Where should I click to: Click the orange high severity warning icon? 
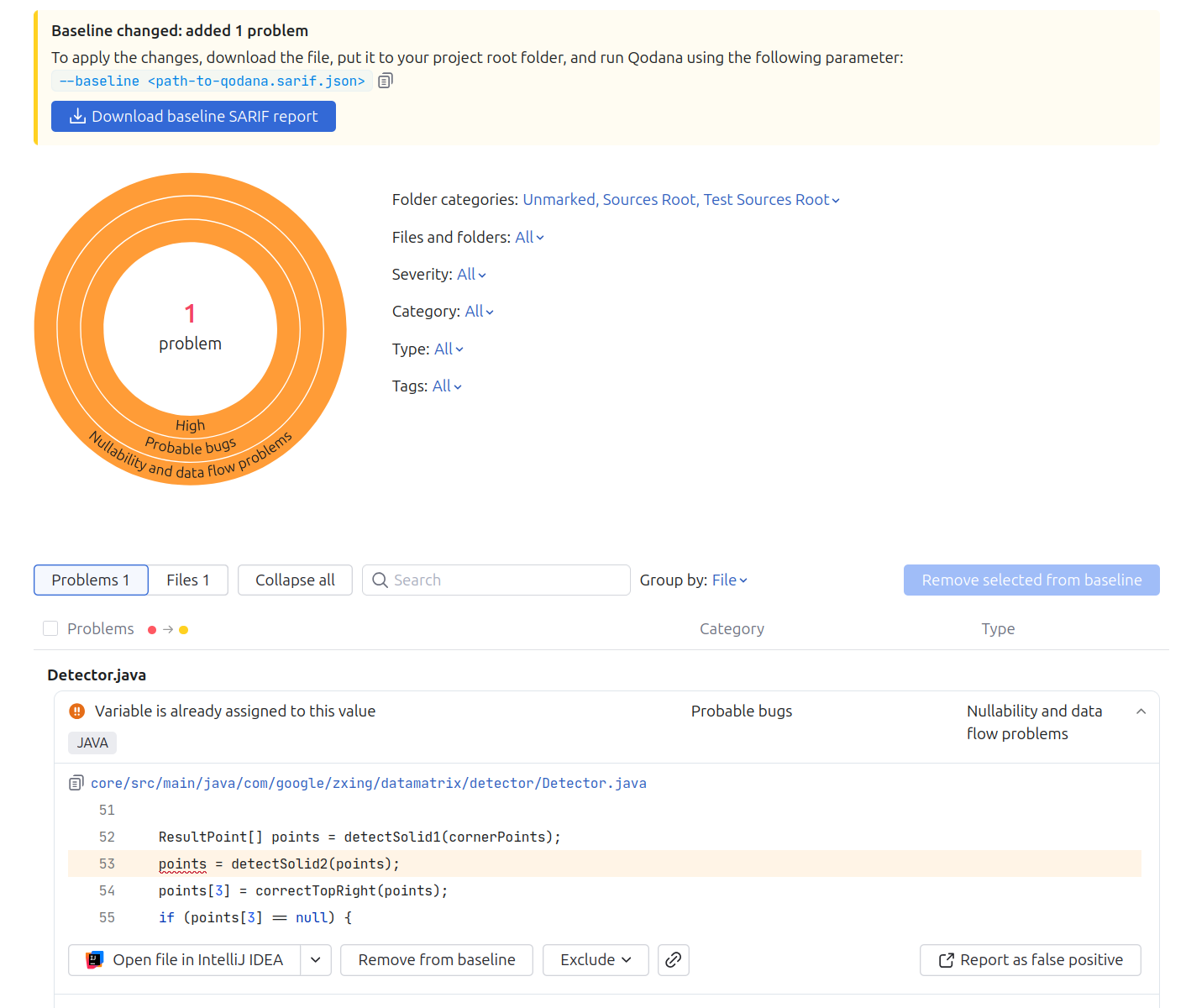coord(77,711)
